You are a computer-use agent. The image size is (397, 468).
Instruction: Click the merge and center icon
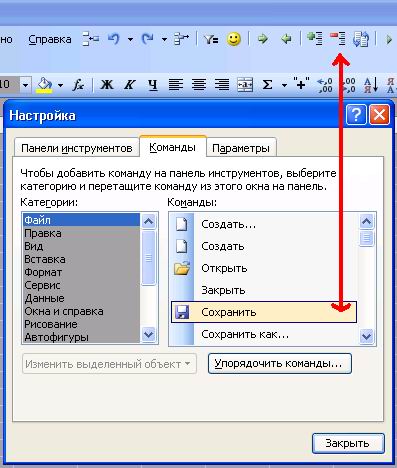[x=245, y=85]
